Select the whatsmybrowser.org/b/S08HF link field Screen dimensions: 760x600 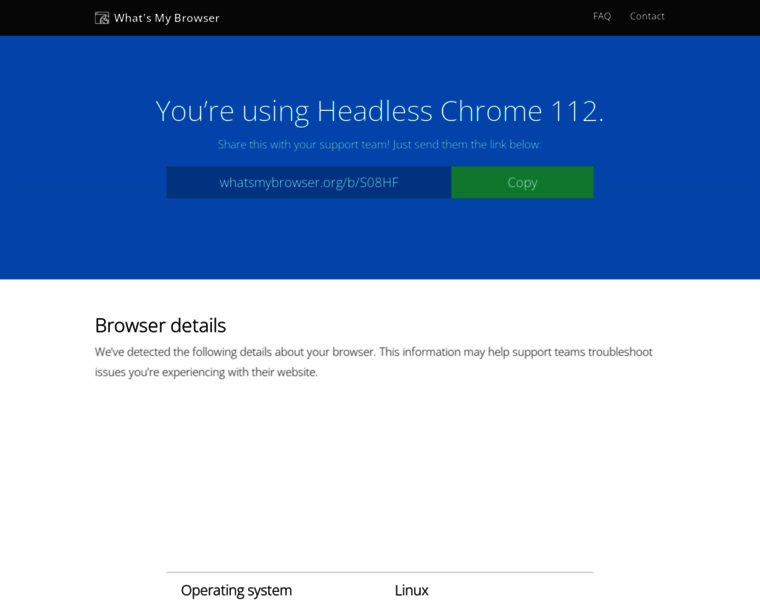coord(309,182)
